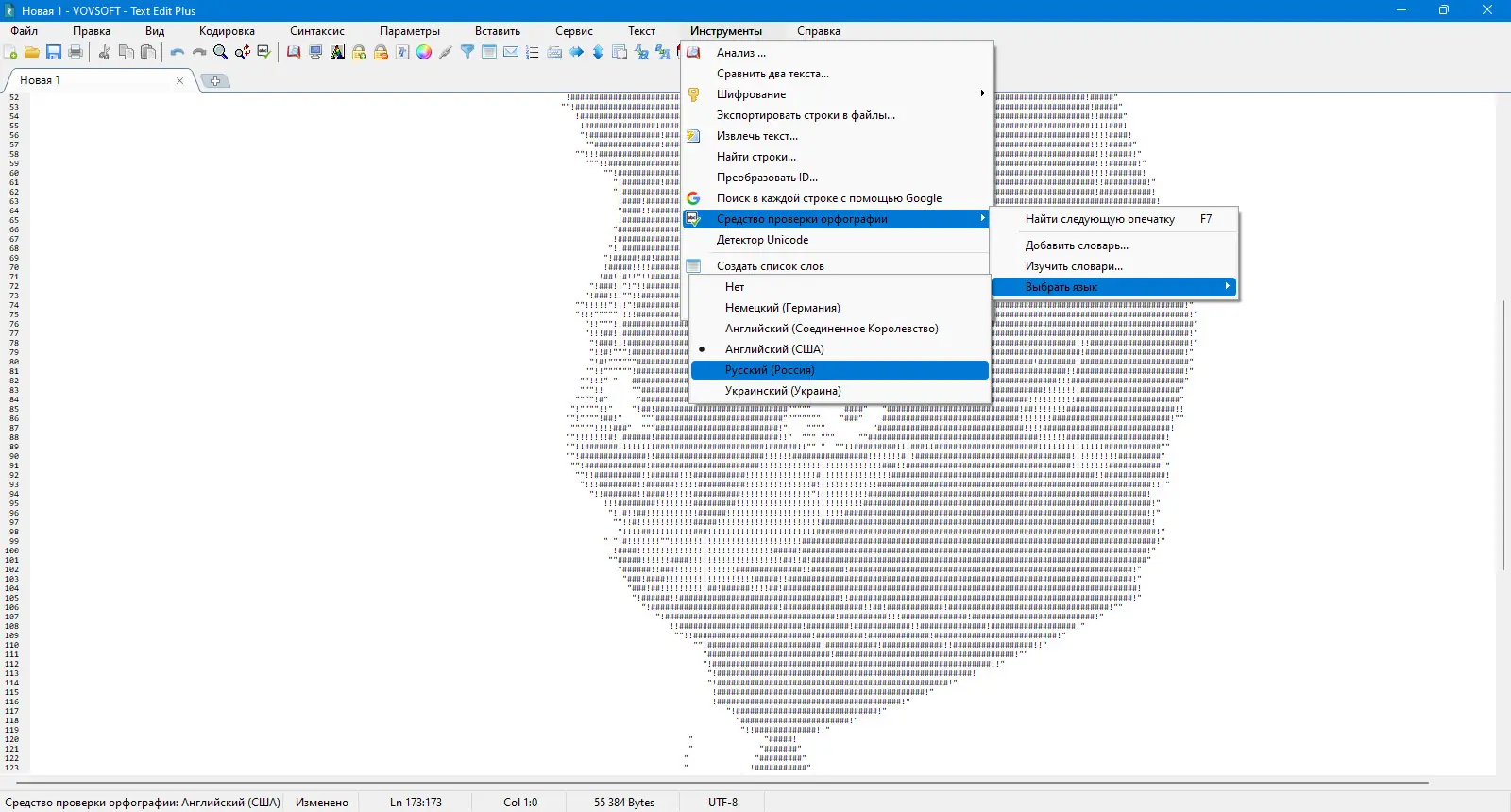Open the 'Сервис' menu
Viewport: 1511px width, 812px height.
pyautogui.click(x=574, y=31)
